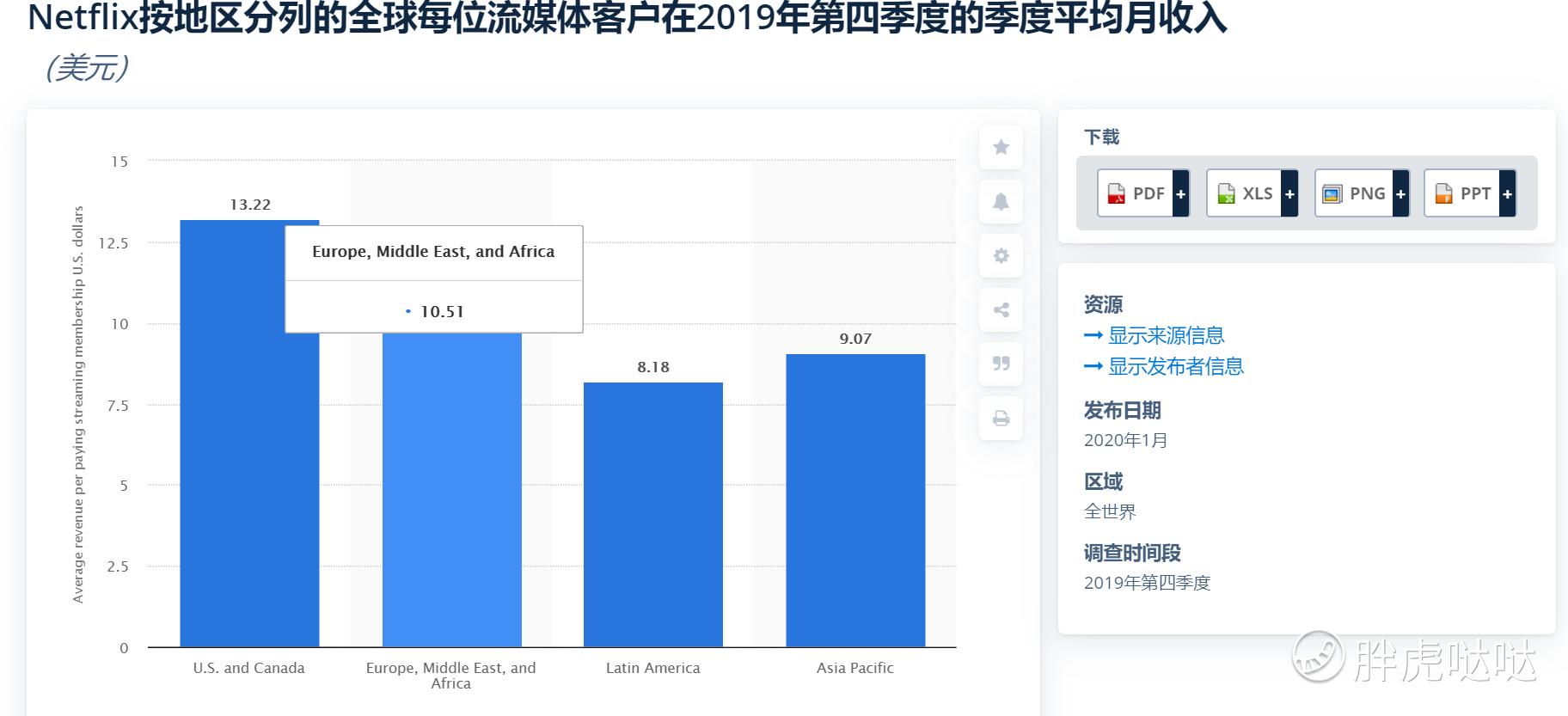Click the 9.07 value label
1568x716 pixels.
coord(855,339)
